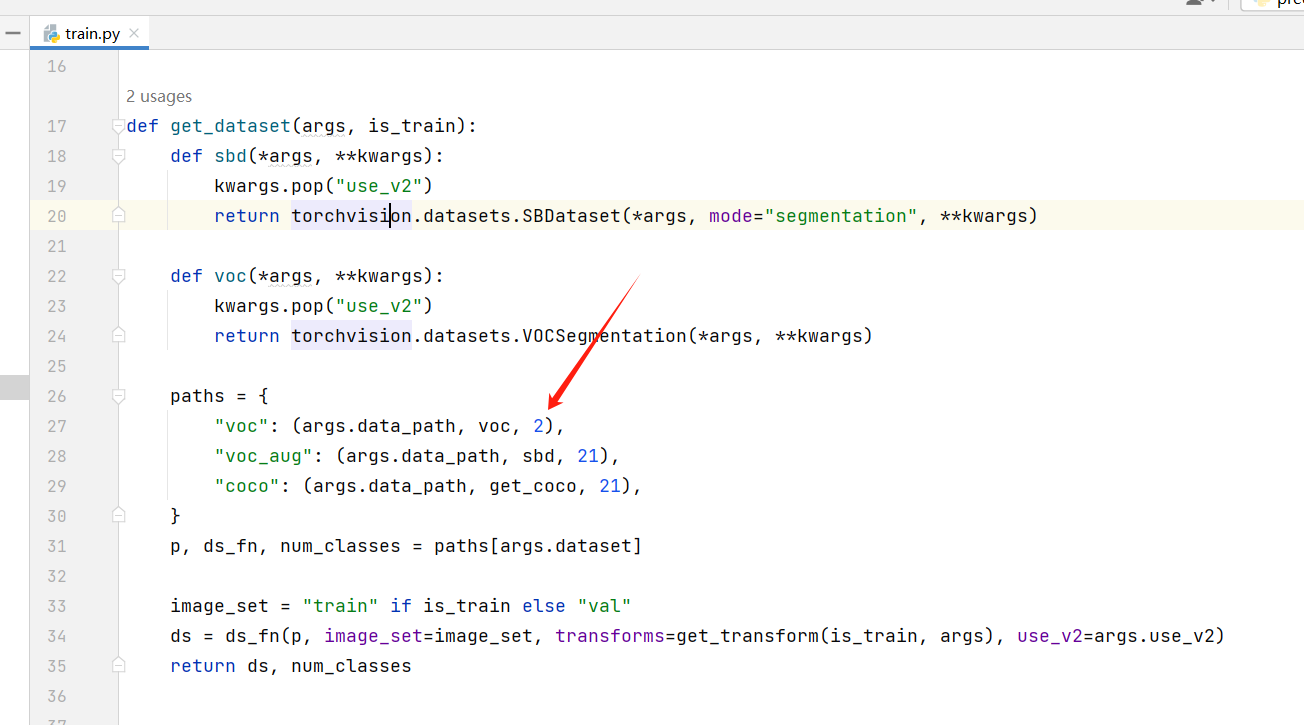
Task: Close the train.py tab with its X
Action: click(x=133, y=32)
